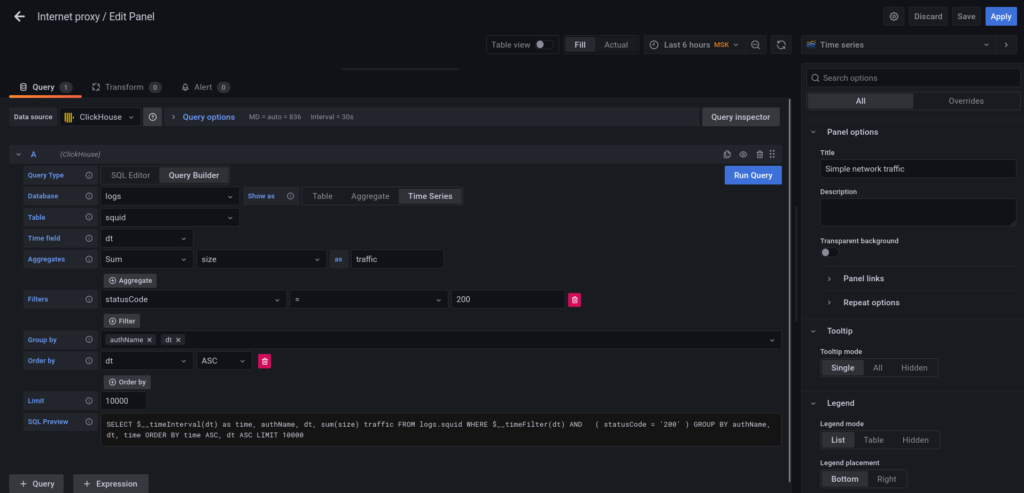Switch to Alert tab
The width and height of the screenshot is (1024, 493).
coord(205,87)
